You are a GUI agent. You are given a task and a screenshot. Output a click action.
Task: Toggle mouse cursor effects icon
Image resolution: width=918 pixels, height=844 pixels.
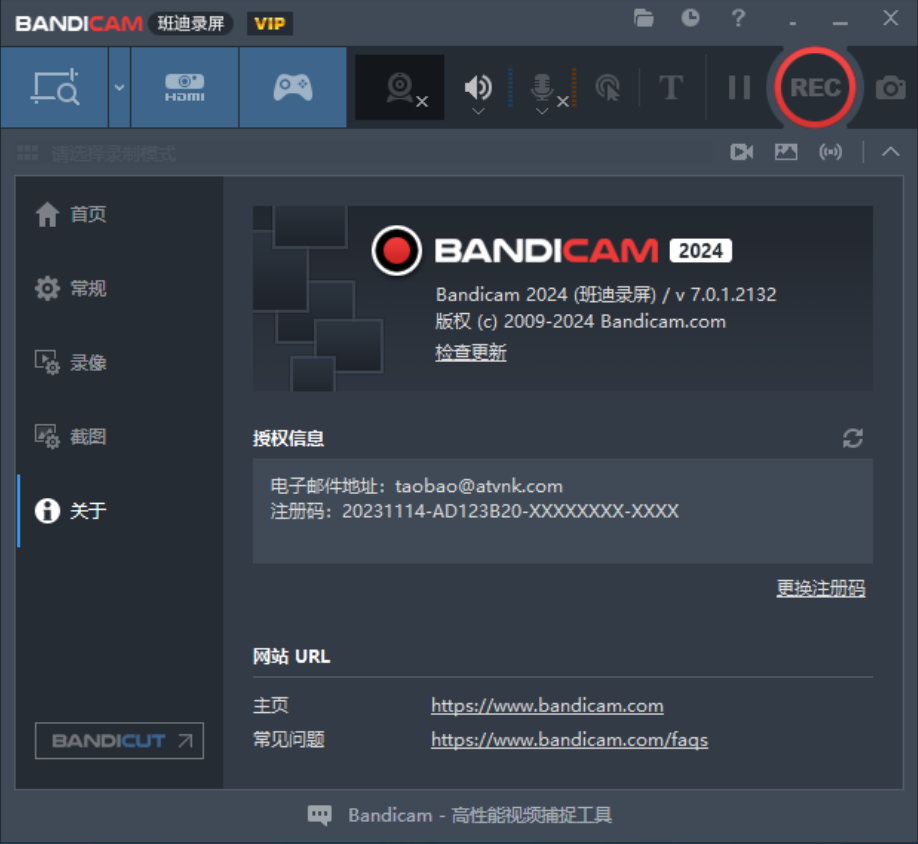point(608,87)
